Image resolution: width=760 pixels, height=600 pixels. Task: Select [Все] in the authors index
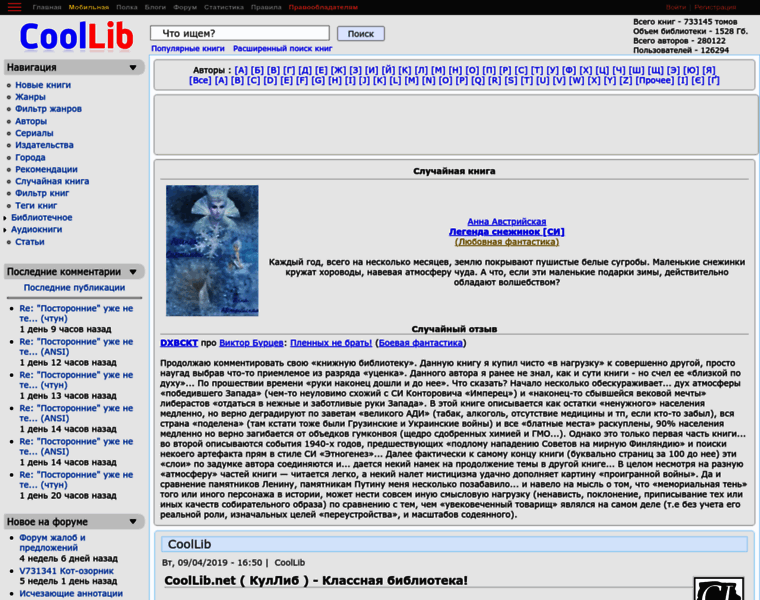tap(200, 80)
